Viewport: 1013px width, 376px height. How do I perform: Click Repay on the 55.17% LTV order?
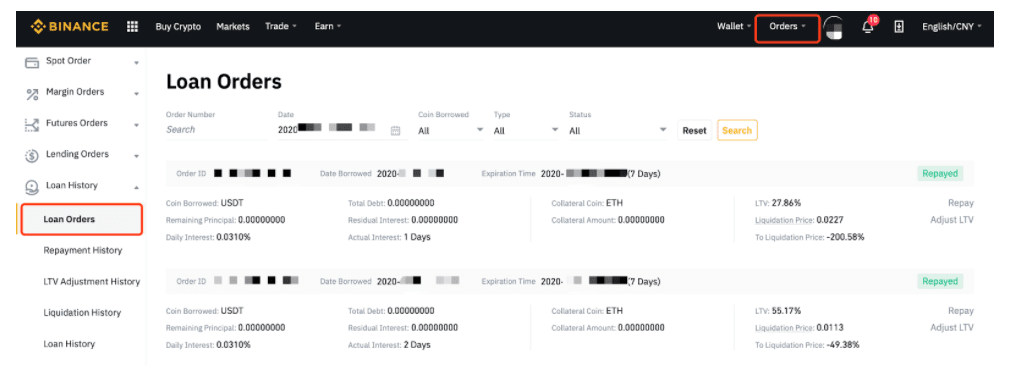coord(961,311)
